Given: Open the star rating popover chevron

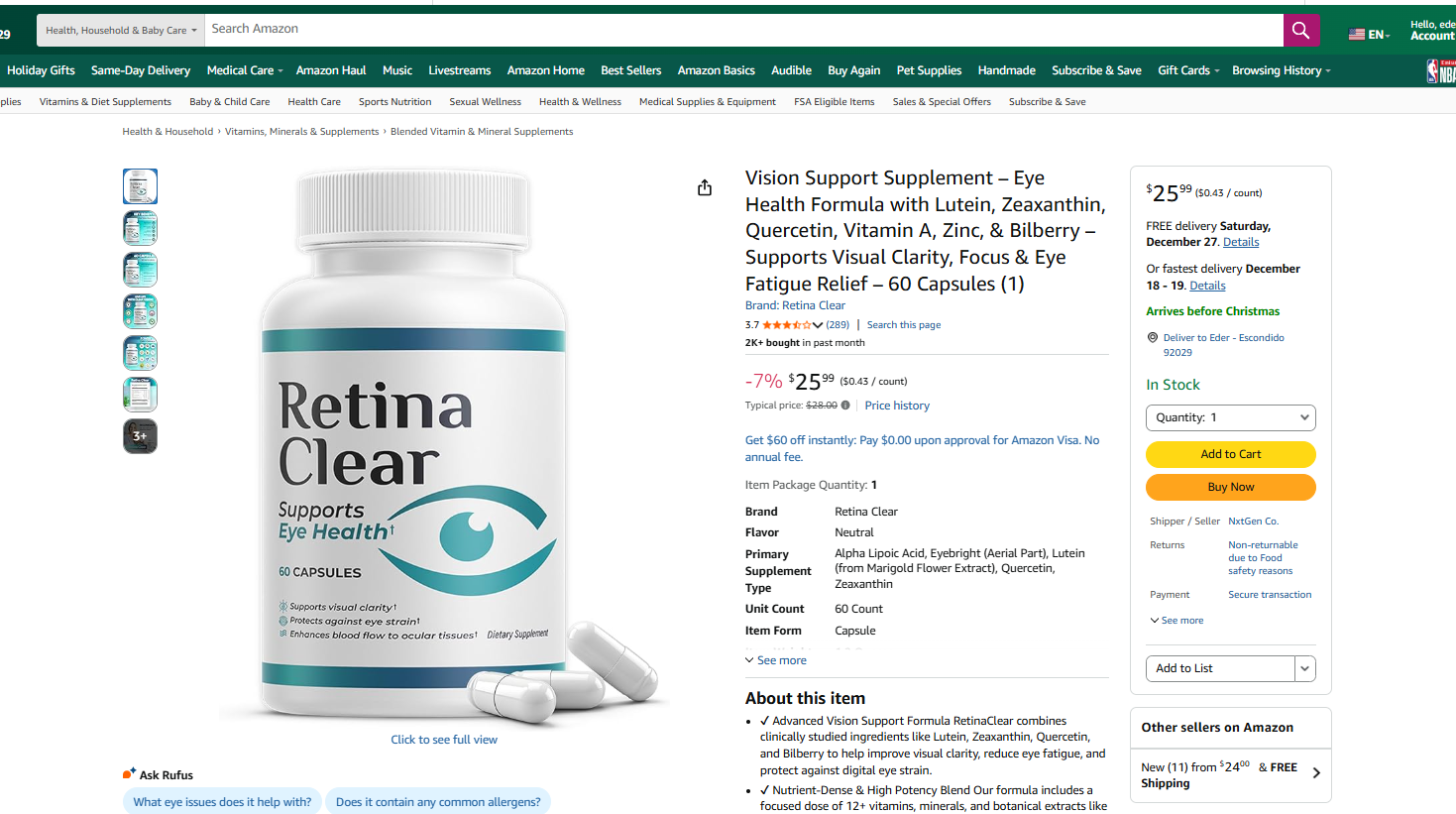Looking at the screenshot, I should [818, 325].
